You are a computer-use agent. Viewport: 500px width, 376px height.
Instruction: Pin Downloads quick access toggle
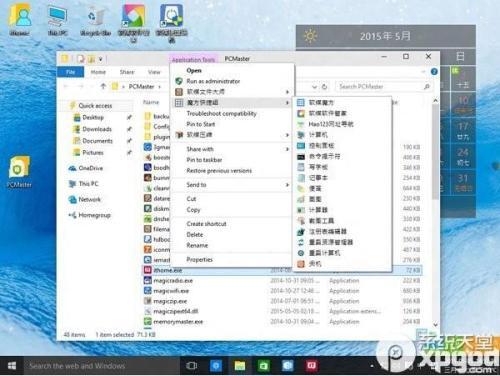[x=129, y=129]
